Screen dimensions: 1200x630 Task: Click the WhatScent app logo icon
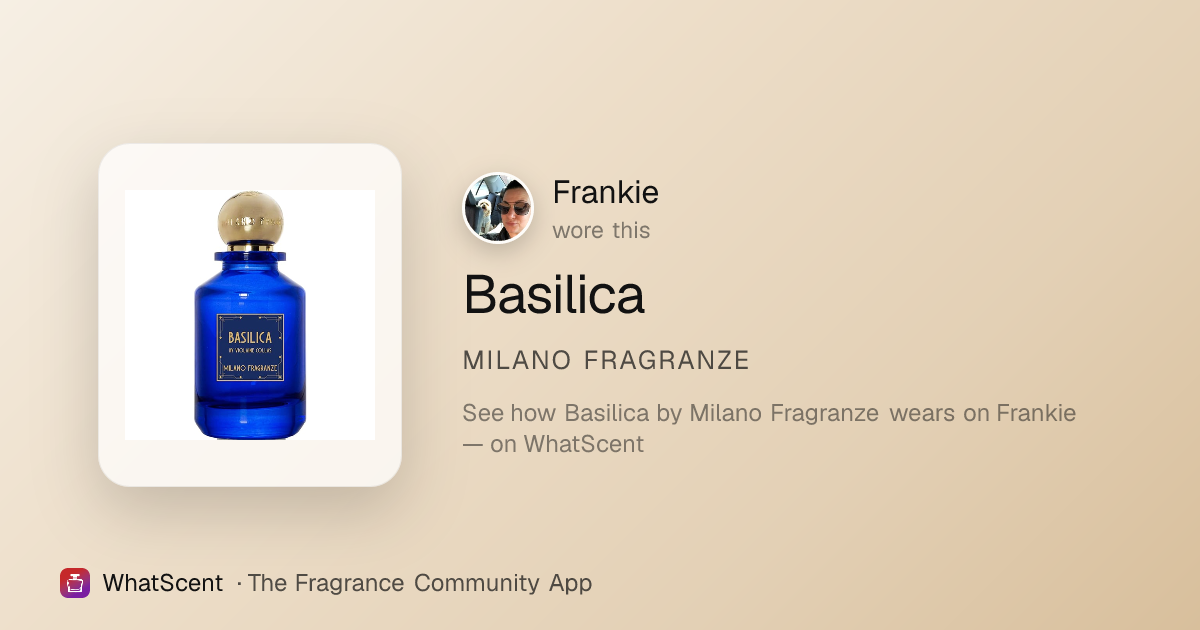pyautogui.click(x=75, y=583)
